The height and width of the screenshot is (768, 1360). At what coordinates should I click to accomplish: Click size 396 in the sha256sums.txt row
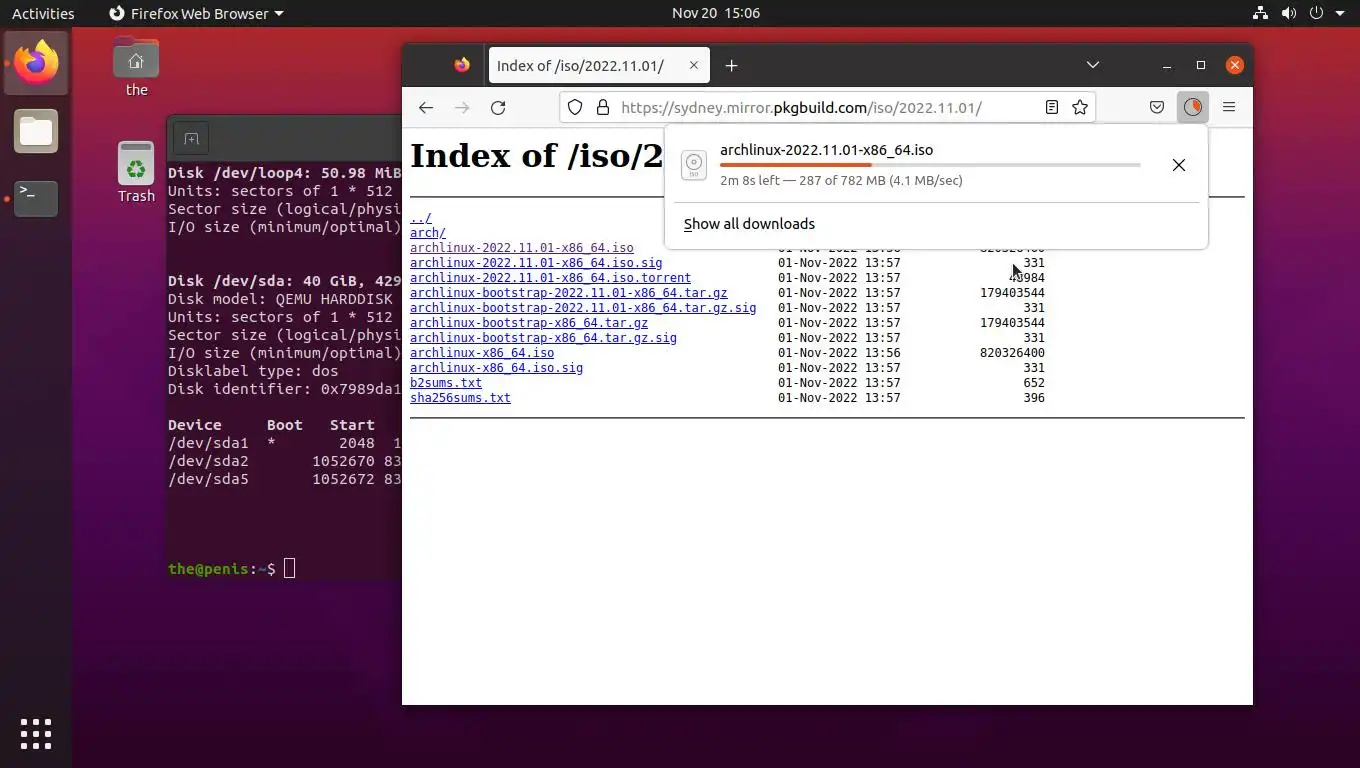1034,397
